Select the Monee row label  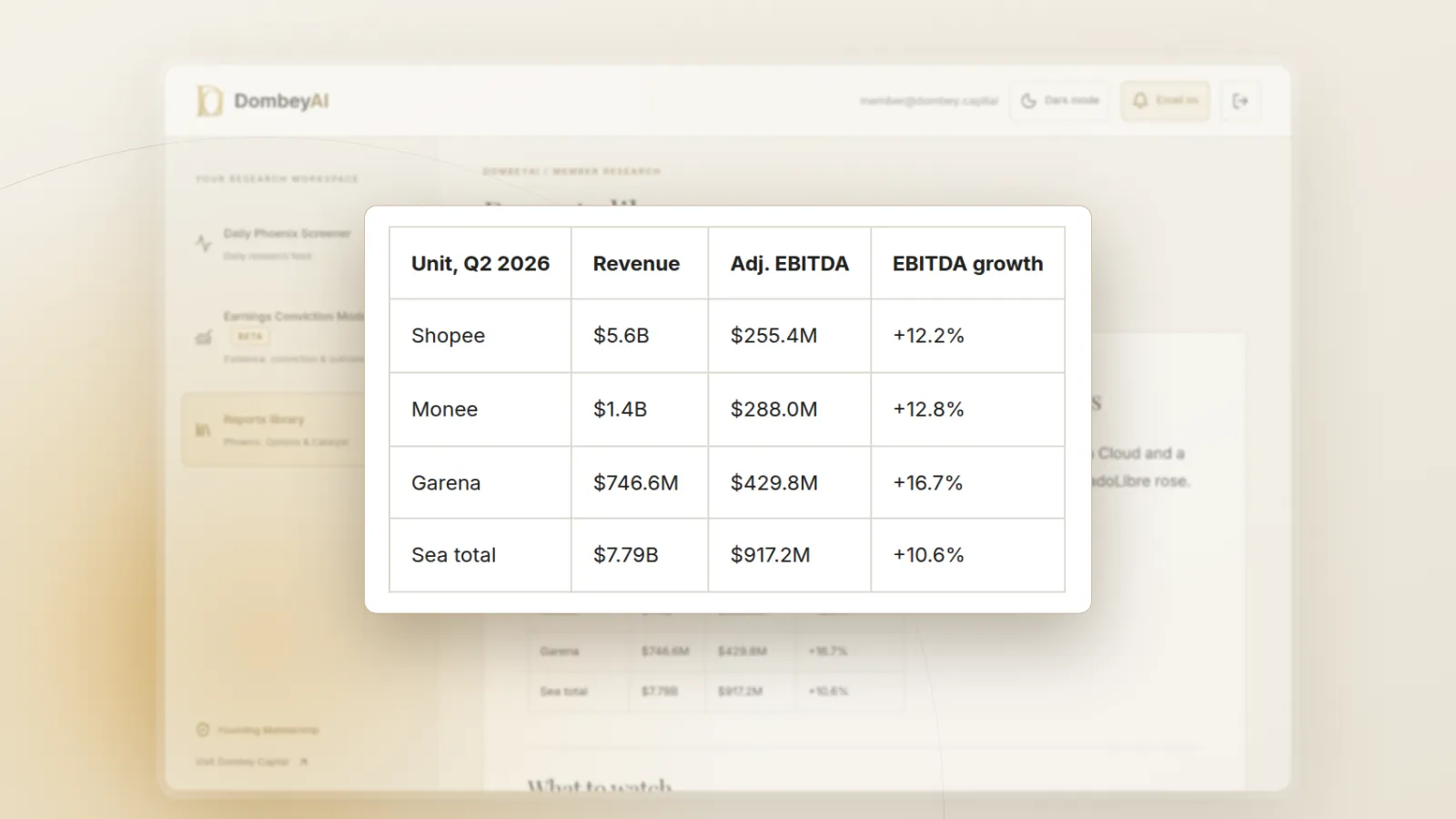tap(444, 409)
